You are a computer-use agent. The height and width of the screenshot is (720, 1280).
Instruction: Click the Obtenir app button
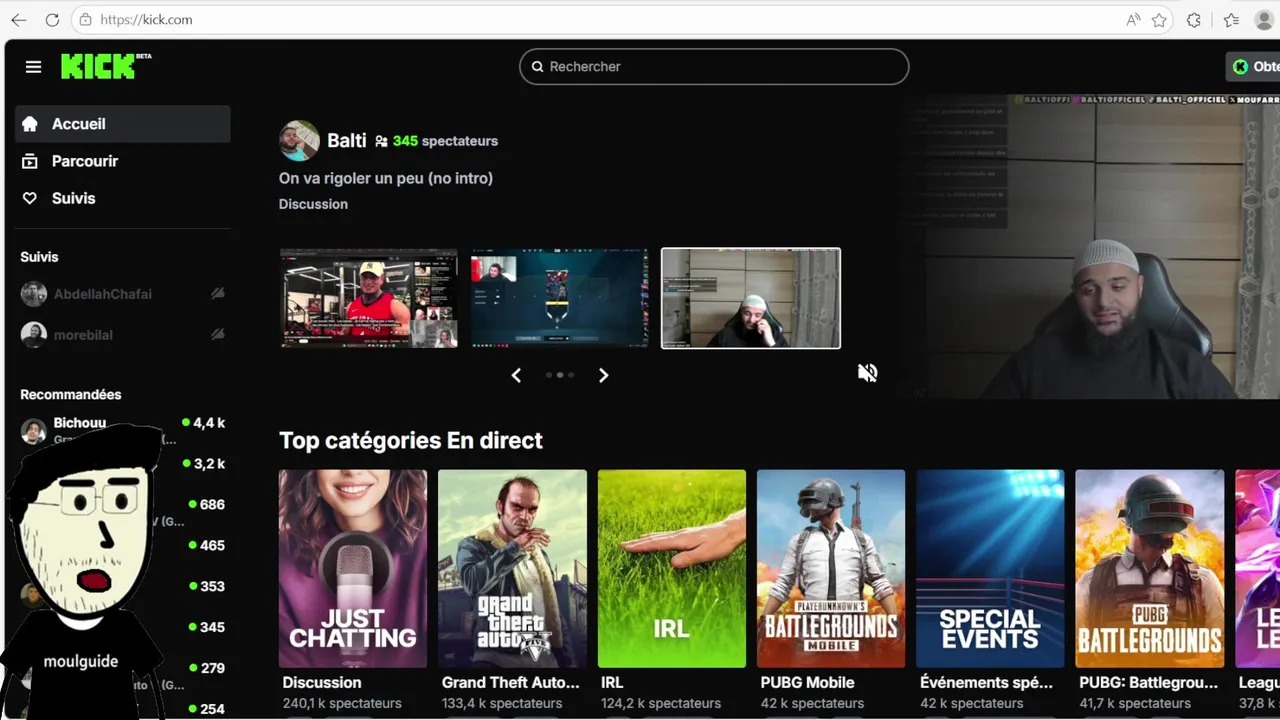pyautogui.click(x=1254, y=66)
